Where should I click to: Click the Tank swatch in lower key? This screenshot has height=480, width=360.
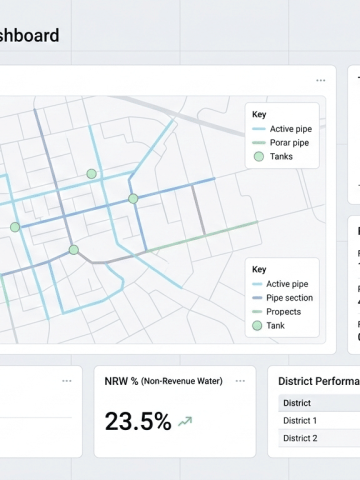[x=257, y=326]
